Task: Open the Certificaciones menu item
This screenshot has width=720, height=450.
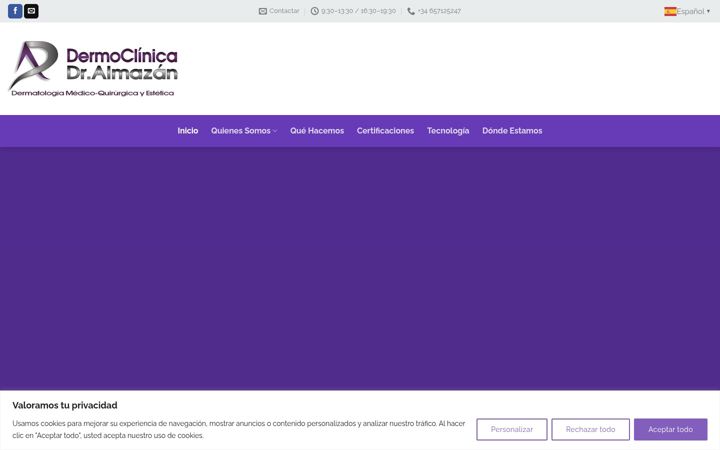Action: pos(385,131)
